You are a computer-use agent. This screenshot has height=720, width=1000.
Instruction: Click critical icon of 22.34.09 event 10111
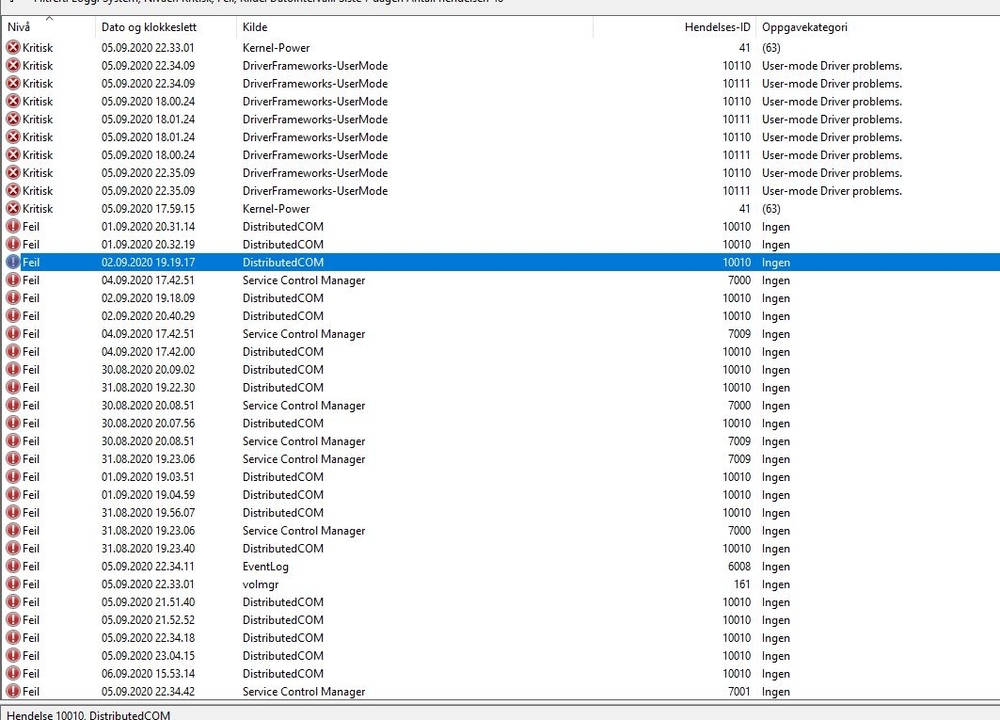13,83
